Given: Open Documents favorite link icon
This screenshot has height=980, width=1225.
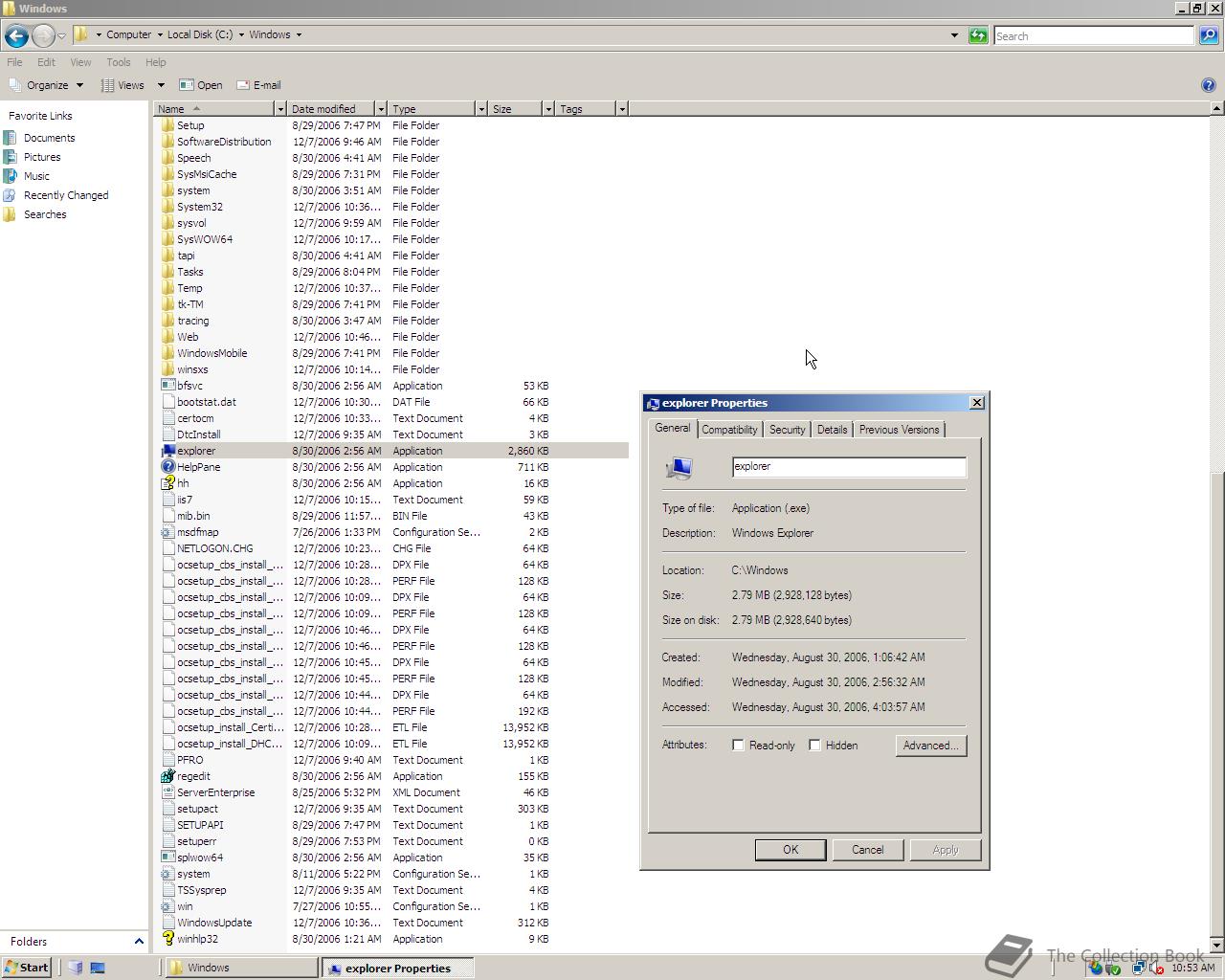Looking at the screenshot, I should [11, 138].
